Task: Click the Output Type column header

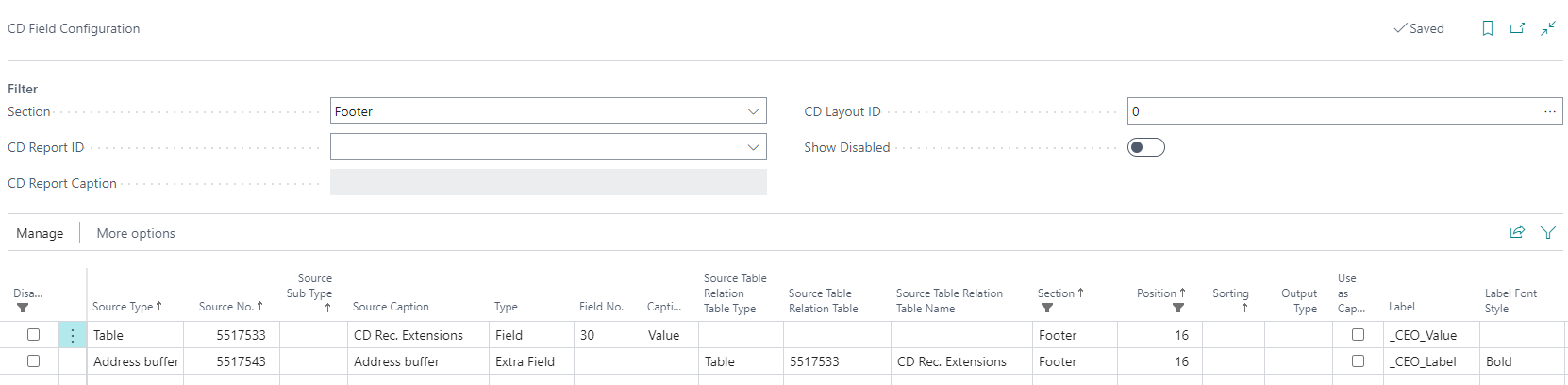Action: pos(1299,300)
